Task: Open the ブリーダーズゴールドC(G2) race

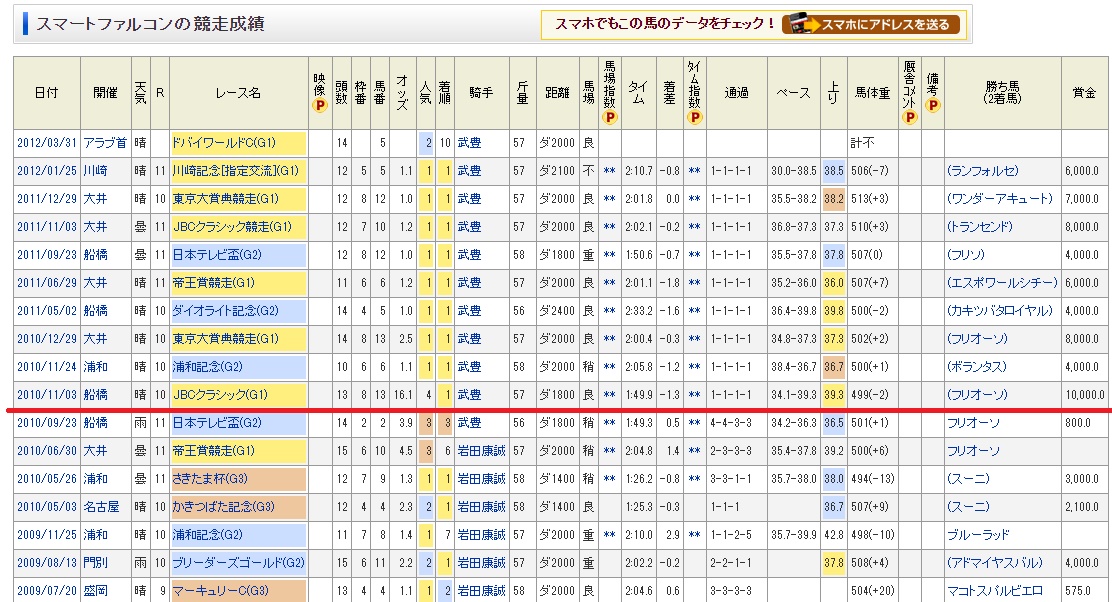Action: [x=237, y=563]
